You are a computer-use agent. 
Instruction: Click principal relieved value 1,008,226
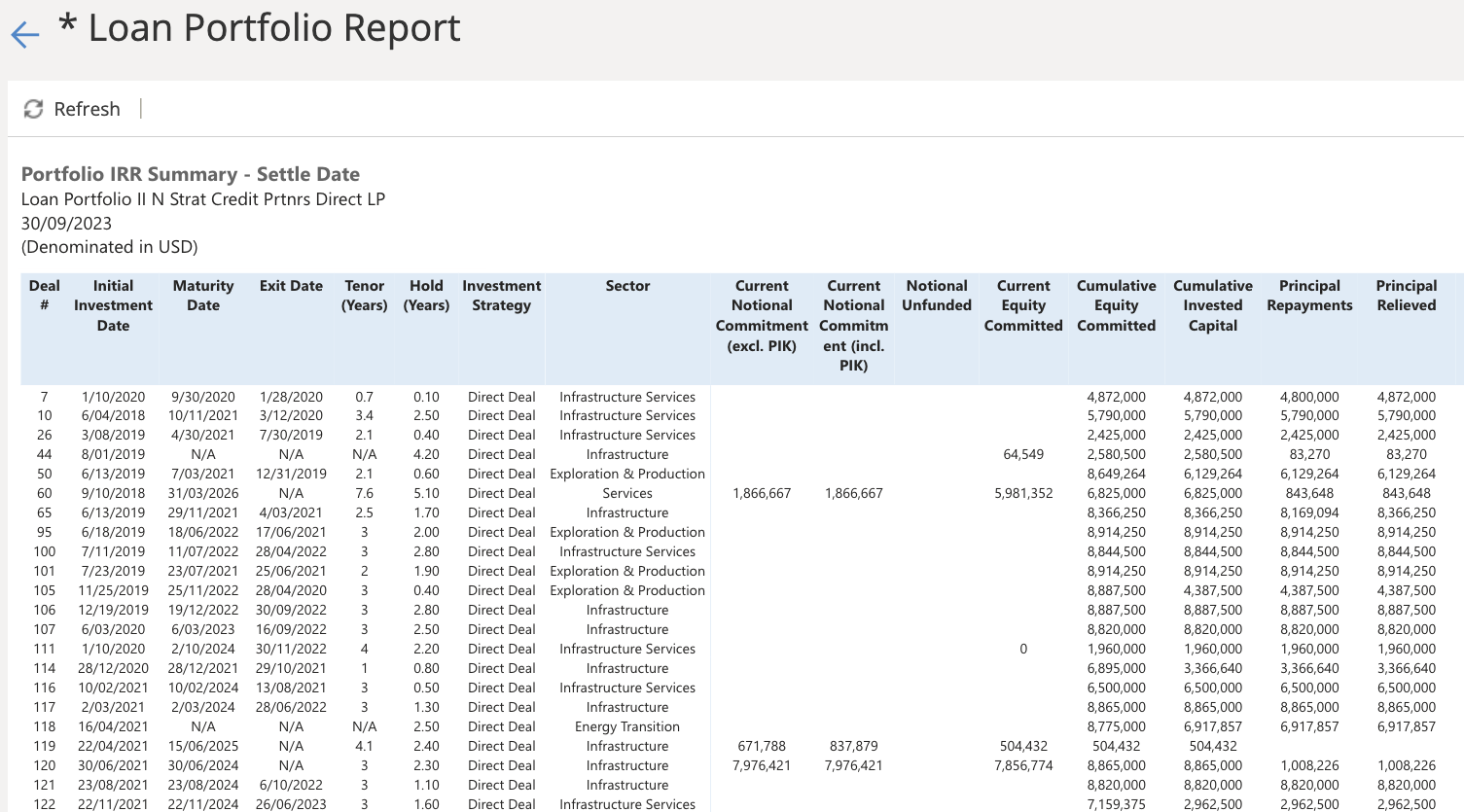(x=1407, y=765)
